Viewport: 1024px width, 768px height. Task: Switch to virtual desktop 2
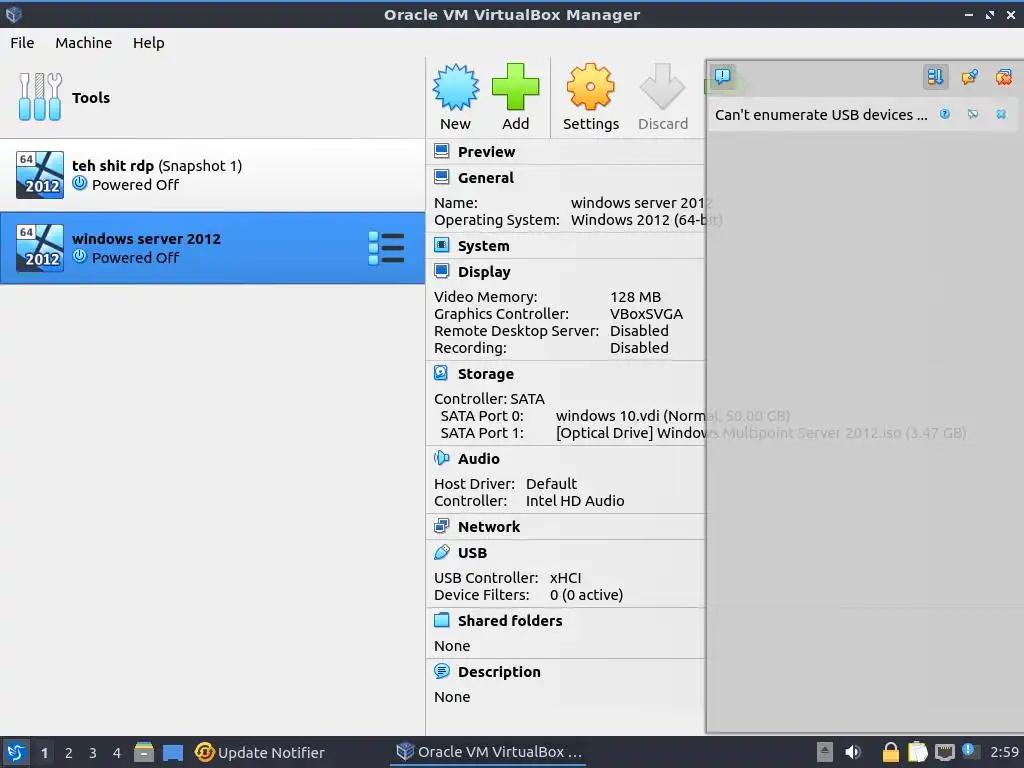pyautogui.click(x=69, y=753)
